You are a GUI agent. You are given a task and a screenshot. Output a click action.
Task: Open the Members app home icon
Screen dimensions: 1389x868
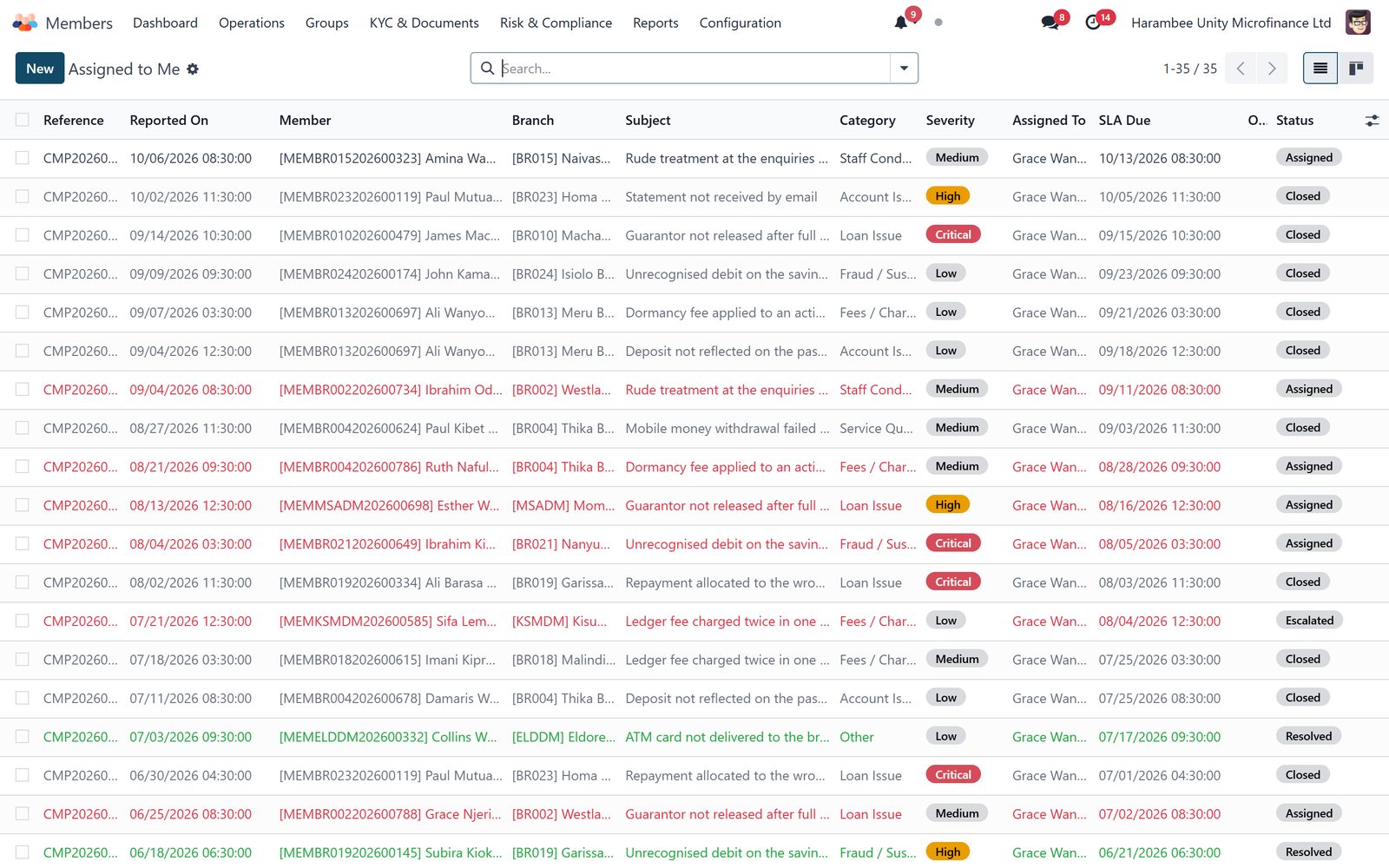[24, 23]
